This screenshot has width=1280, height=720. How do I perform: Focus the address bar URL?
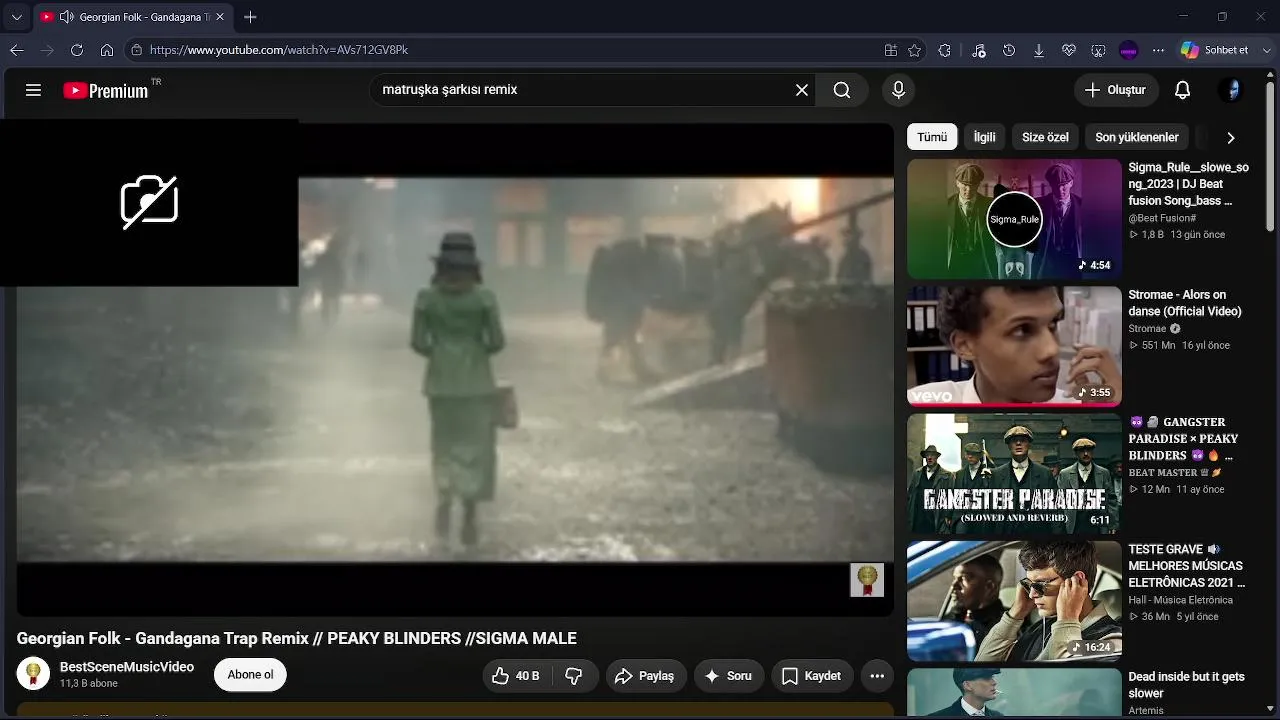pos(279,50)
